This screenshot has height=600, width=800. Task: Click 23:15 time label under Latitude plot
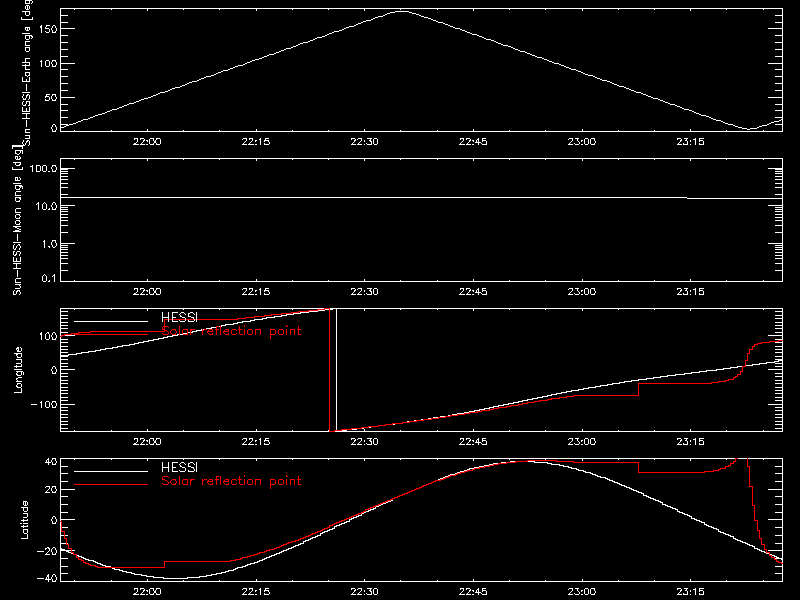click(690, 592)
